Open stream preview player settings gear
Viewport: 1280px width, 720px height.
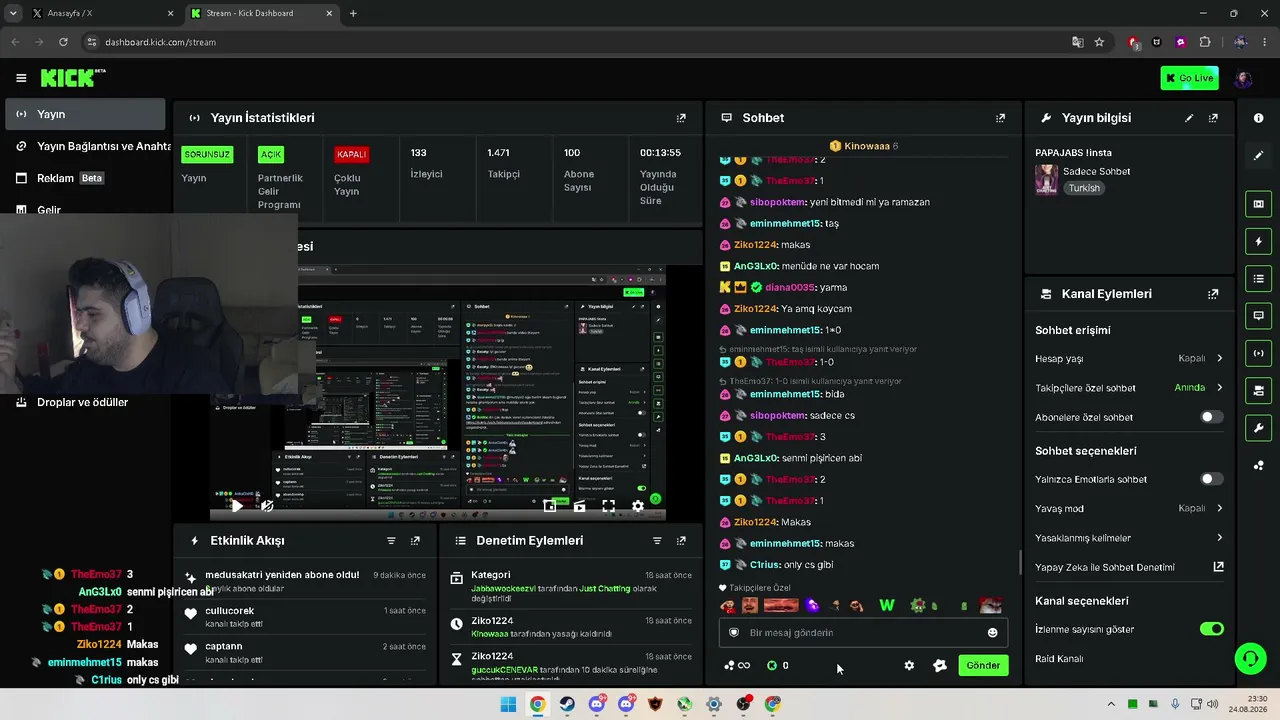point(638,506)
